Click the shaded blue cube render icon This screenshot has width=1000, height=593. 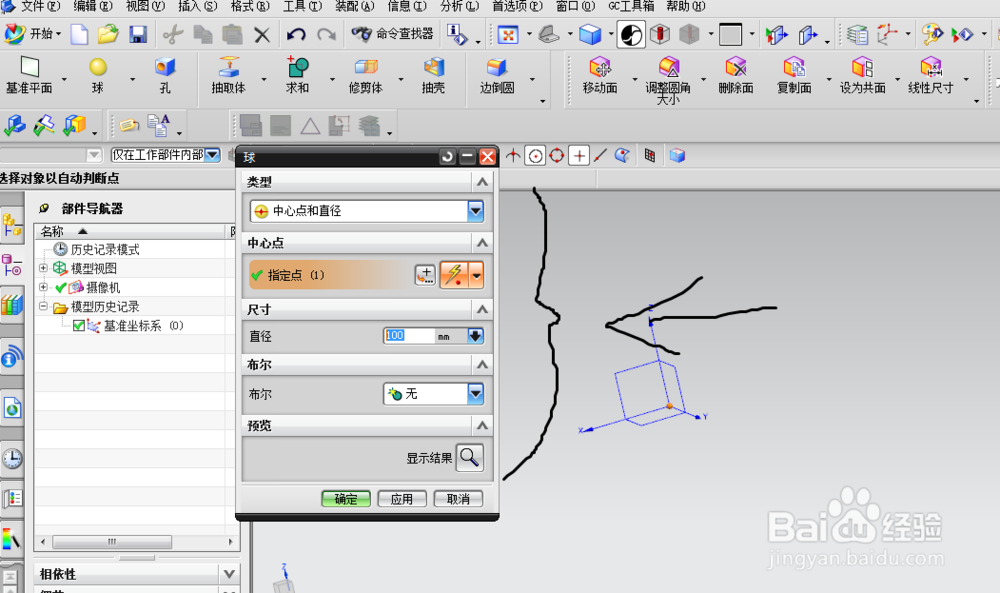tap(590, 34)
